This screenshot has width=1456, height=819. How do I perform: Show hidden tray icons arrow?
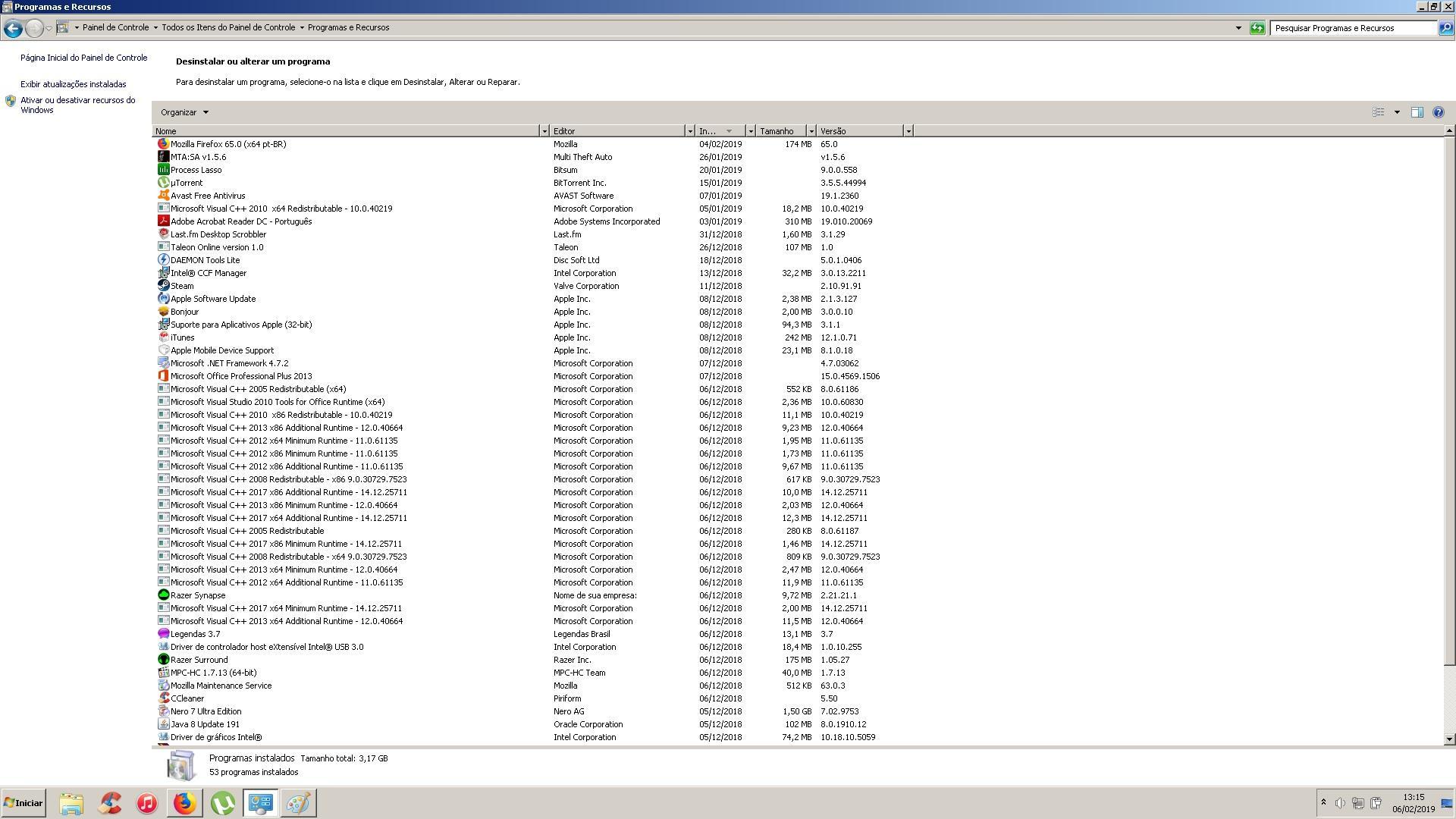tap(1323, 803)
